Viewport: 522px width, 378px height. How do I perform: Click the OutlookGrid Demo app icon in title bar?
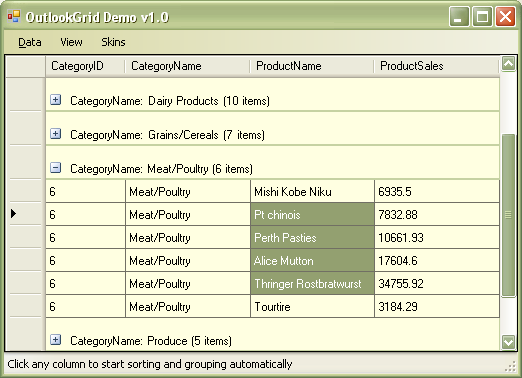[14, 16]
